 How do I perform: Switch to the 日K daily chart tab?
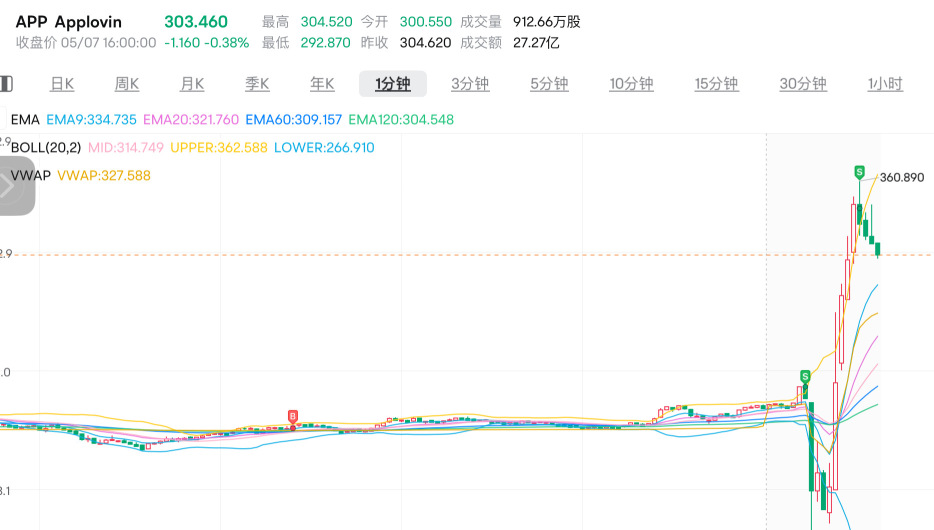pos(62,84)
